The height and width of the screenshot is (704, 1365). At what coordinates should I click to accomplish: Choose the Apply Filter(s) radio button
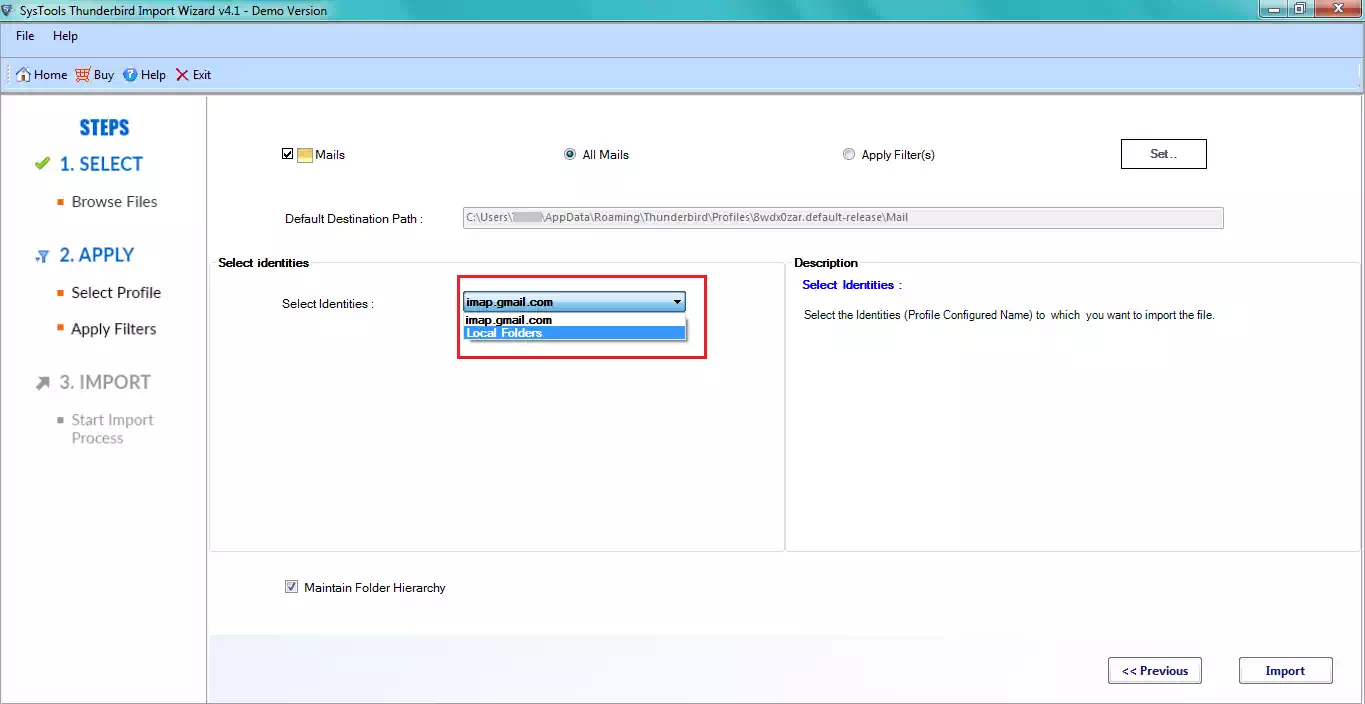(849, 155)
